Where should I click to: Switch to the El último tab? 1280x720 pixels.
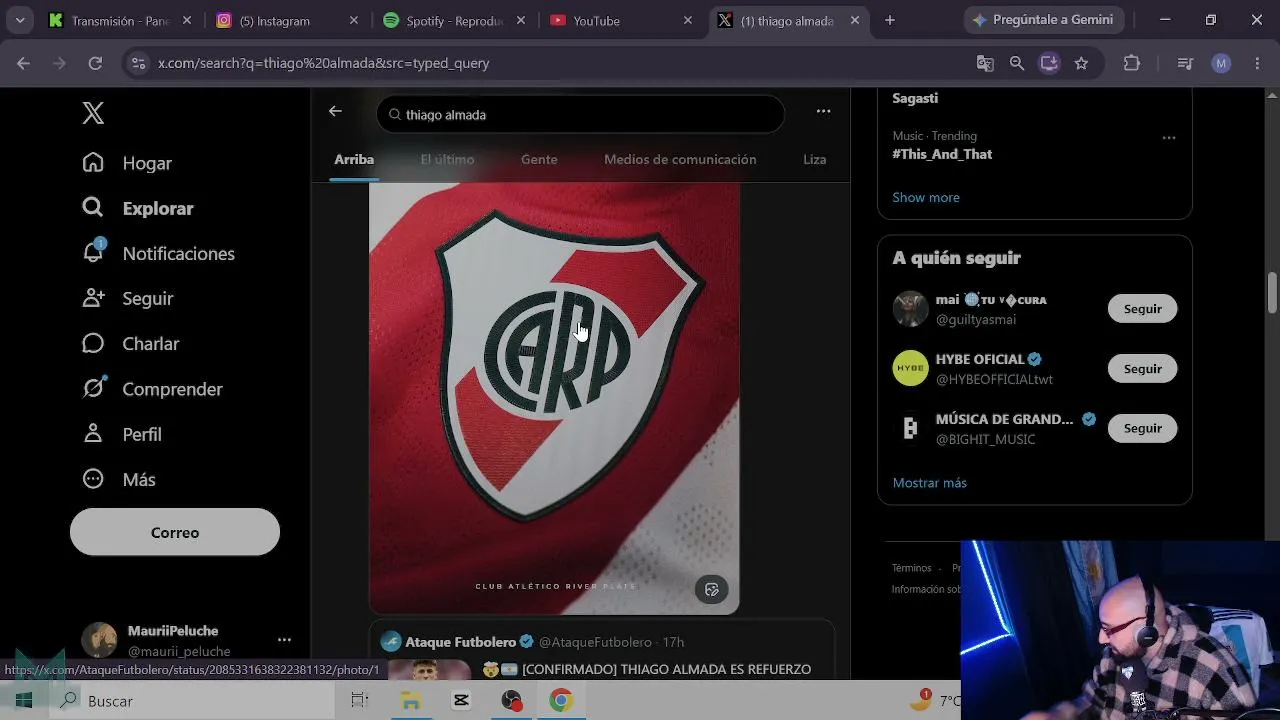coord(447,159)
